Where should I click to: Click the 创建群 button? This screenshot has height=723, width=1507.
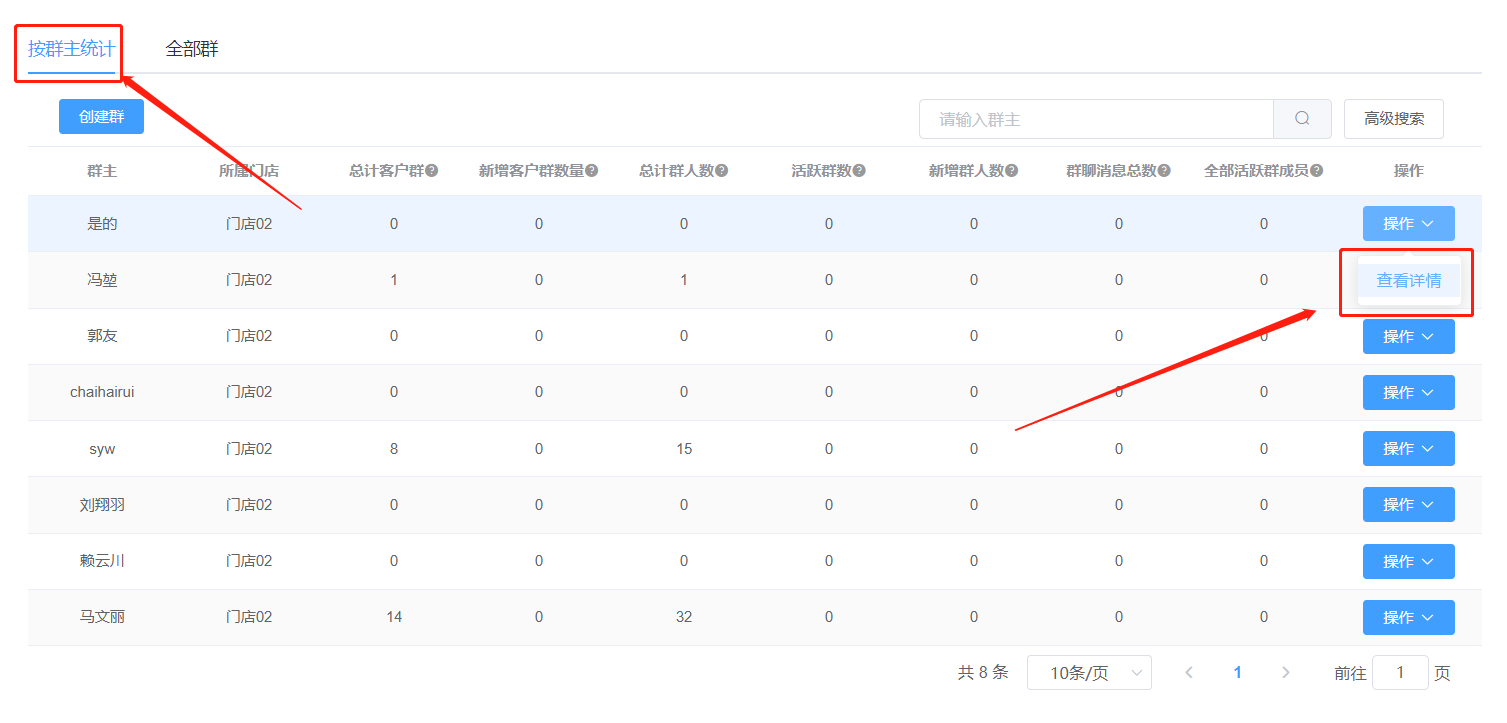[101, 117]
